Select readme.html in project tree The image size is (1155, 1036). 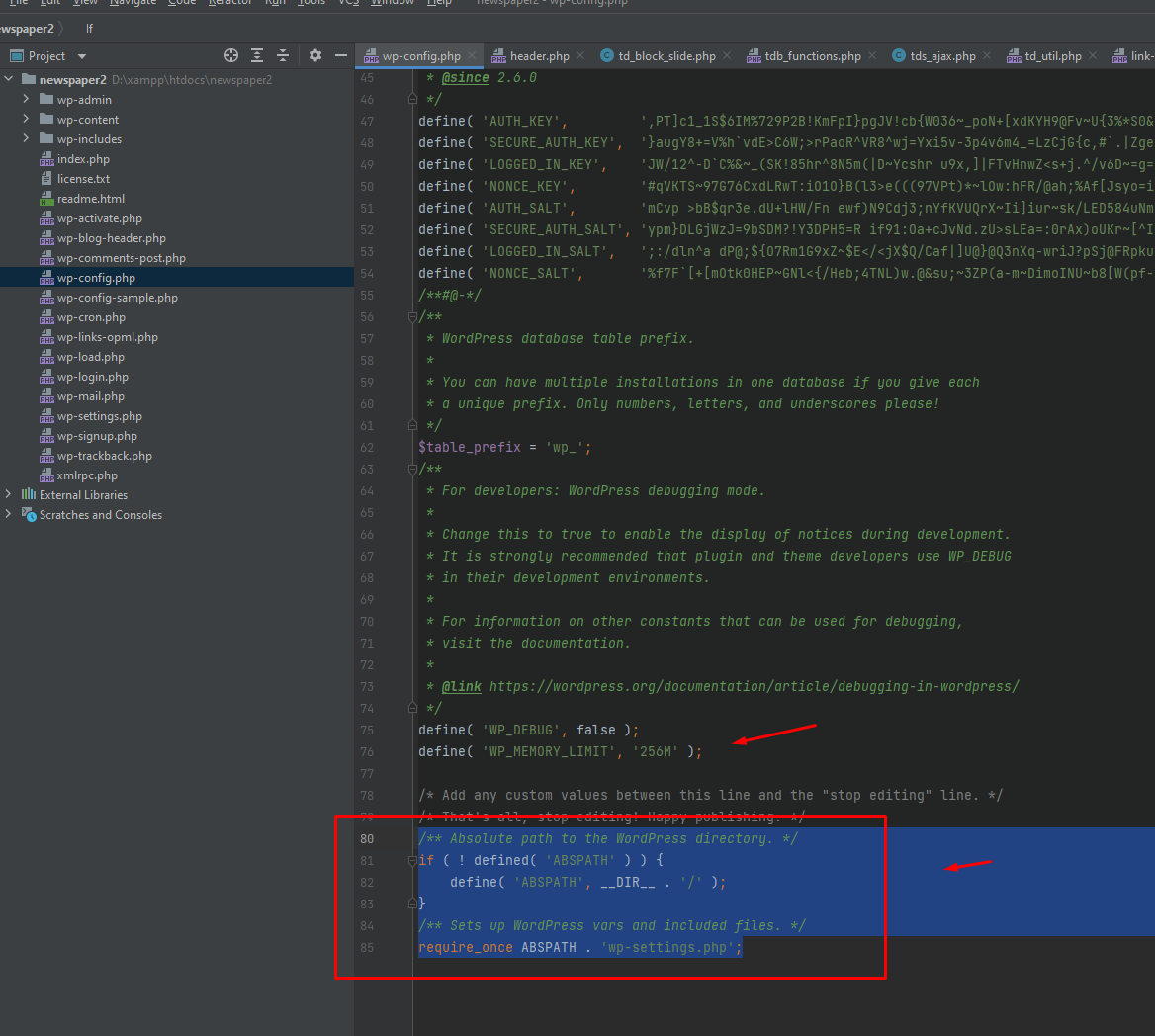(x=91, y=199)
